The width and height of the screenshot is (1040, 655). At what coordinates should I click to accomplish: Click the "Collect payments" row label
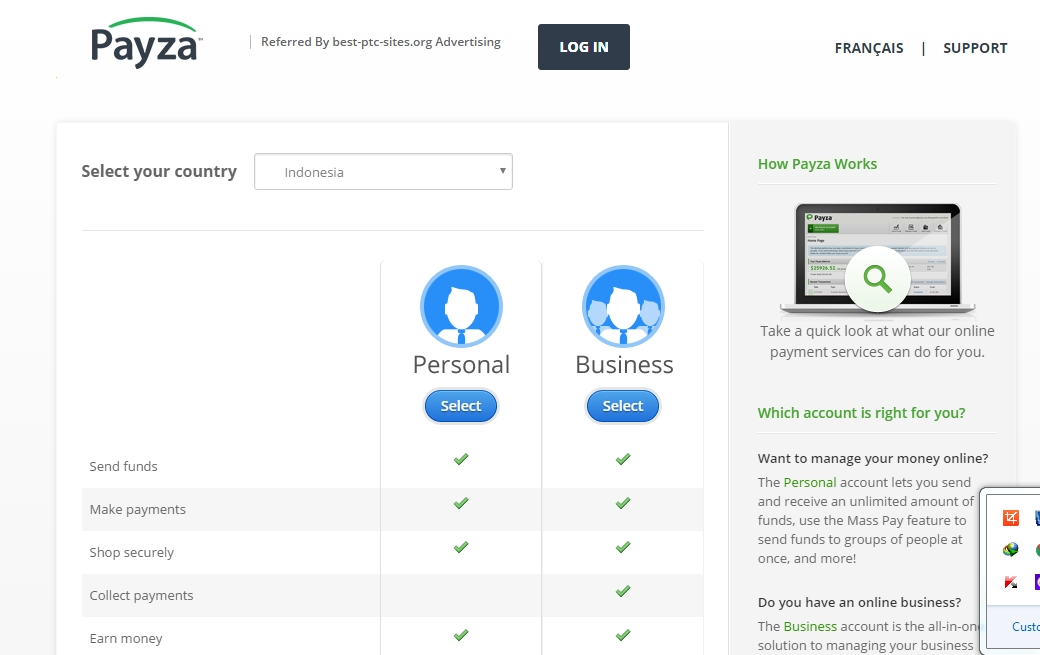tap(141, 596)
